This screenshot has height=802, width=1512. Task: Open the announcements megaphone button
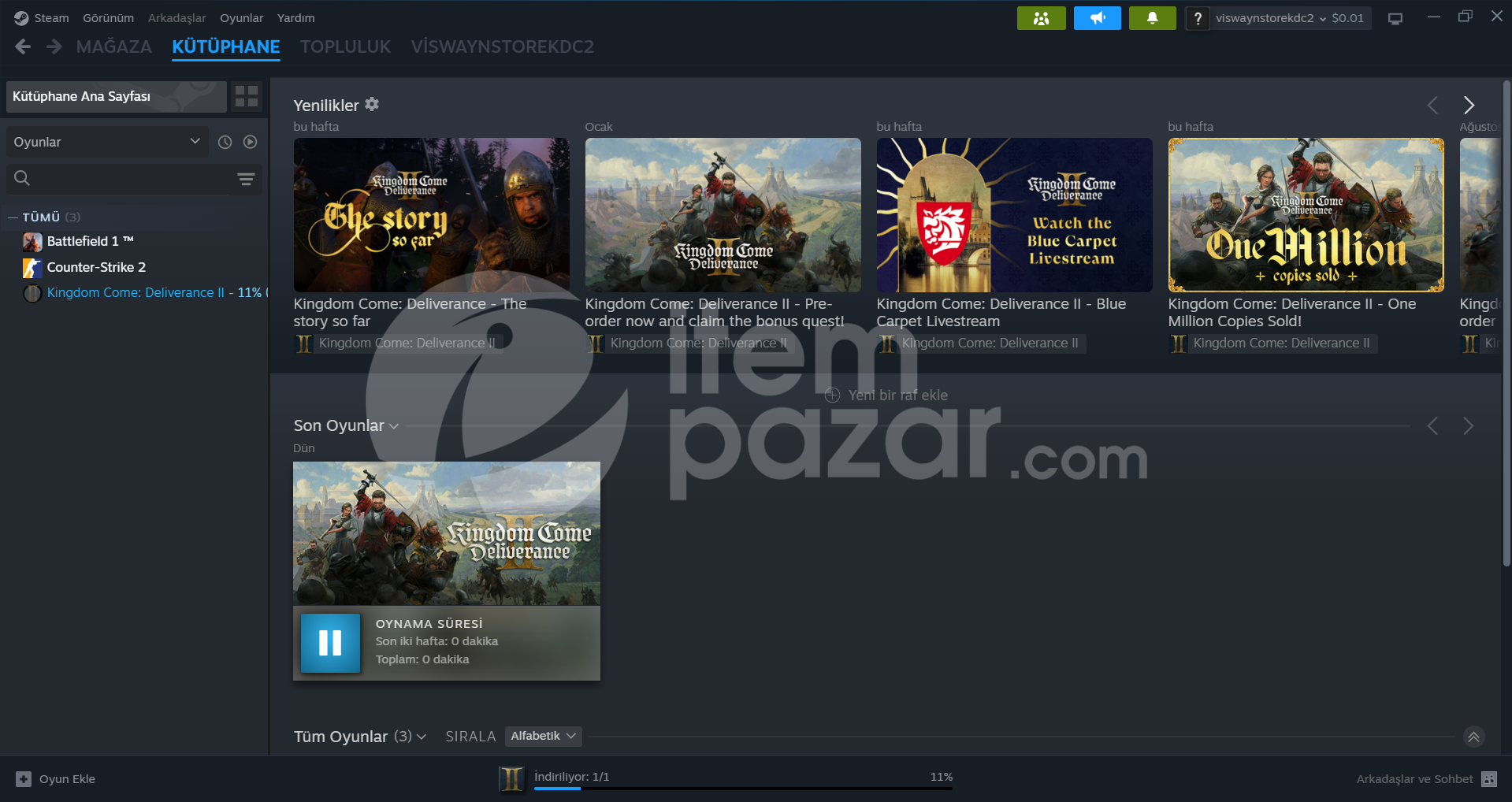1097,18
